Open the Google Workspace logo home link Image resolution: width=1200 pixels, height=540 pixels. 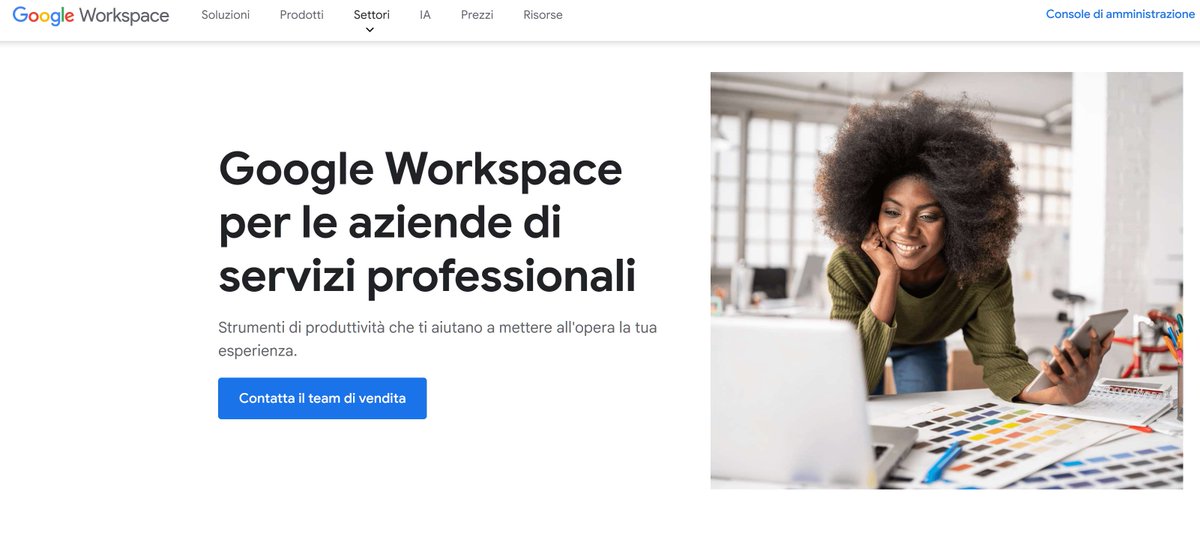[91, 16]
